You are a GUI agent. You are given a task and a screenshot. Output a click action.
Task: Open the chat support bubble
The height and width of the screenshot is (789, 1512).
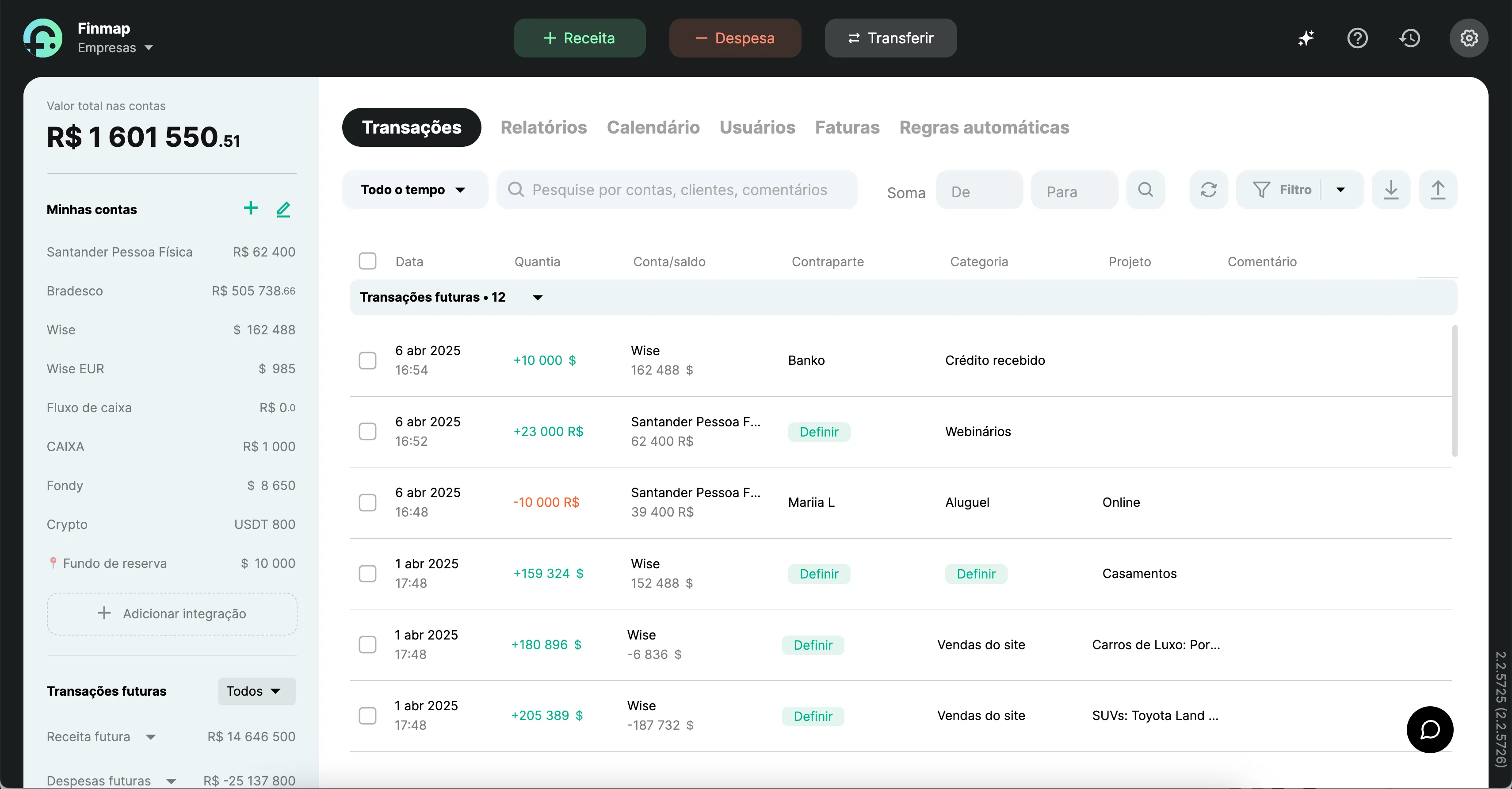[x=1430, y=730]
